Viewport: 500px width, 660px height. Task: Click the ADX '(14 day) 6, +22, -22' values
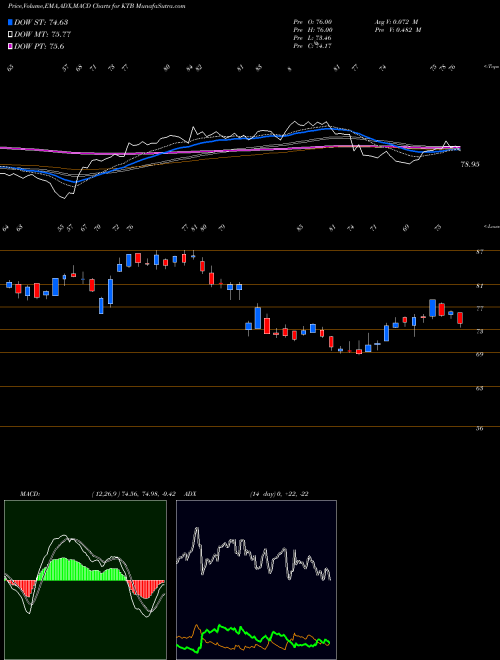[279, 494]
